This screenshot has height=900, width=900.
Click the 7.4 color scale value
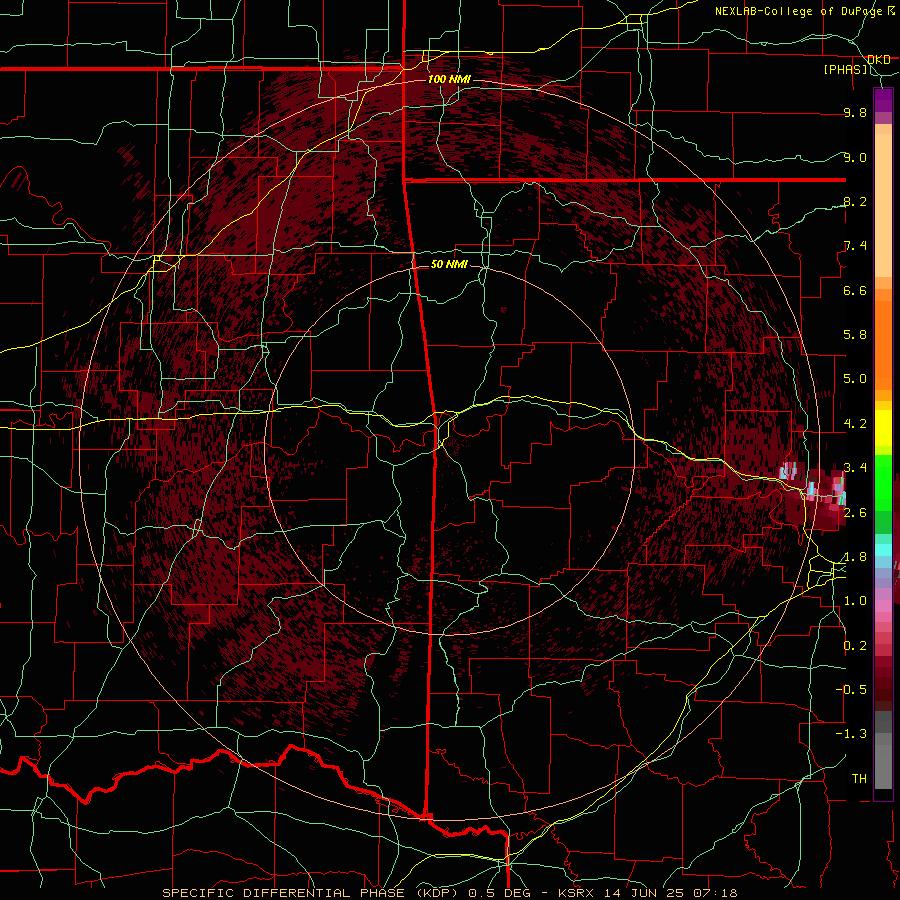855,246
